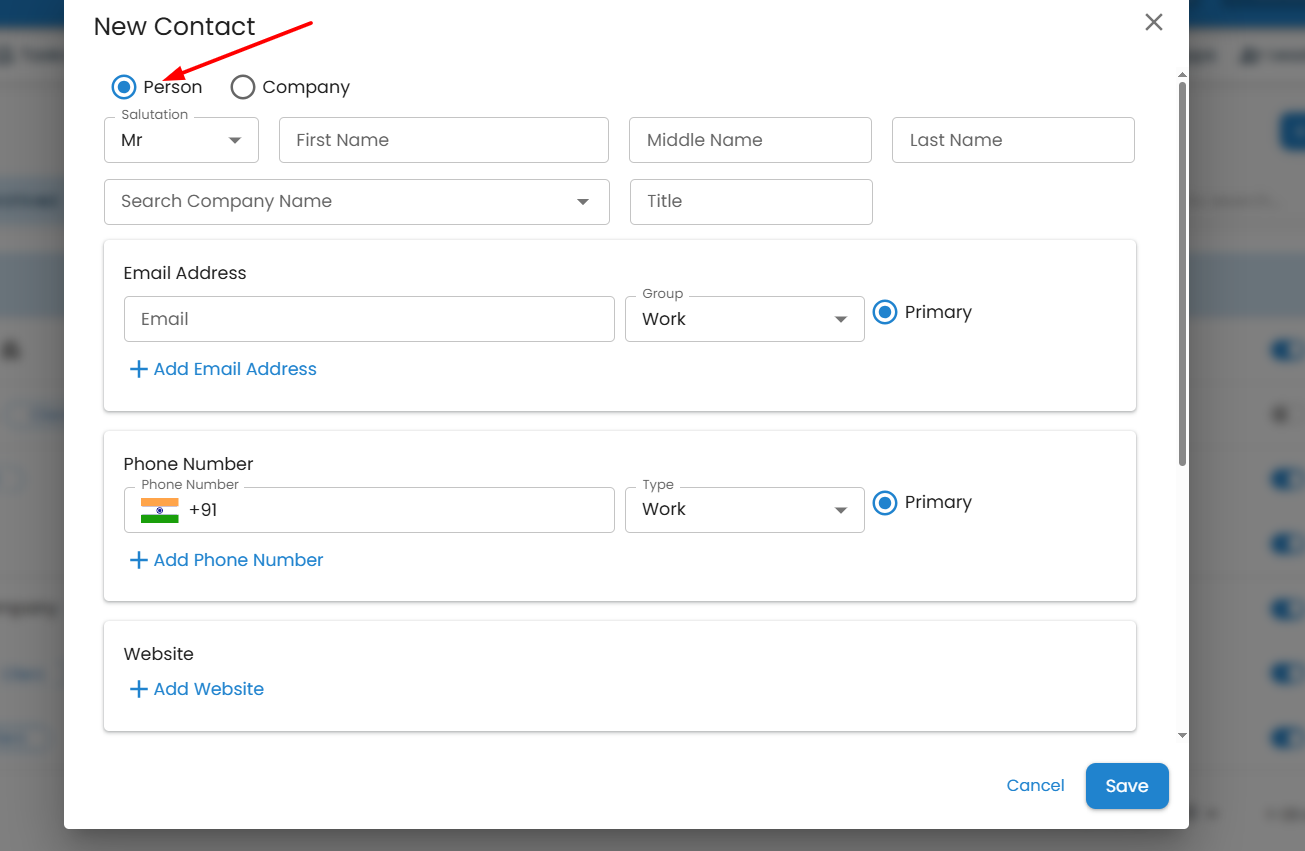Close the New Contact dialog
This screenshot has height=851, width=1305.
(1153, 22)
